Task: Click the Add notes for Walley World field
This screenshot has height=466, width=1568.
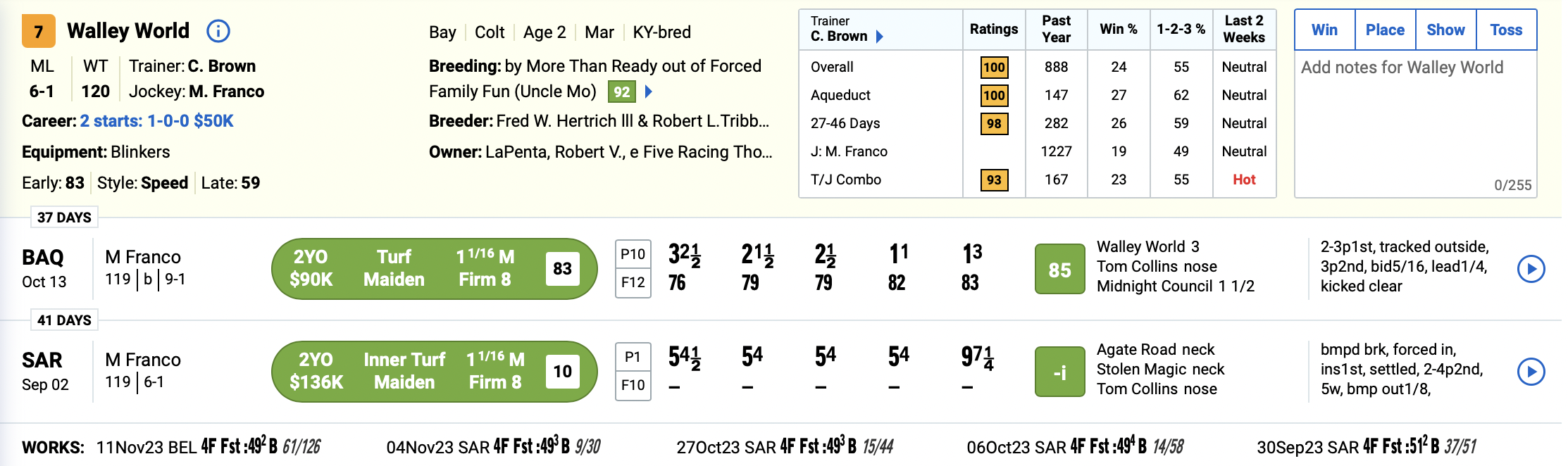Action: pos(1415,120)
